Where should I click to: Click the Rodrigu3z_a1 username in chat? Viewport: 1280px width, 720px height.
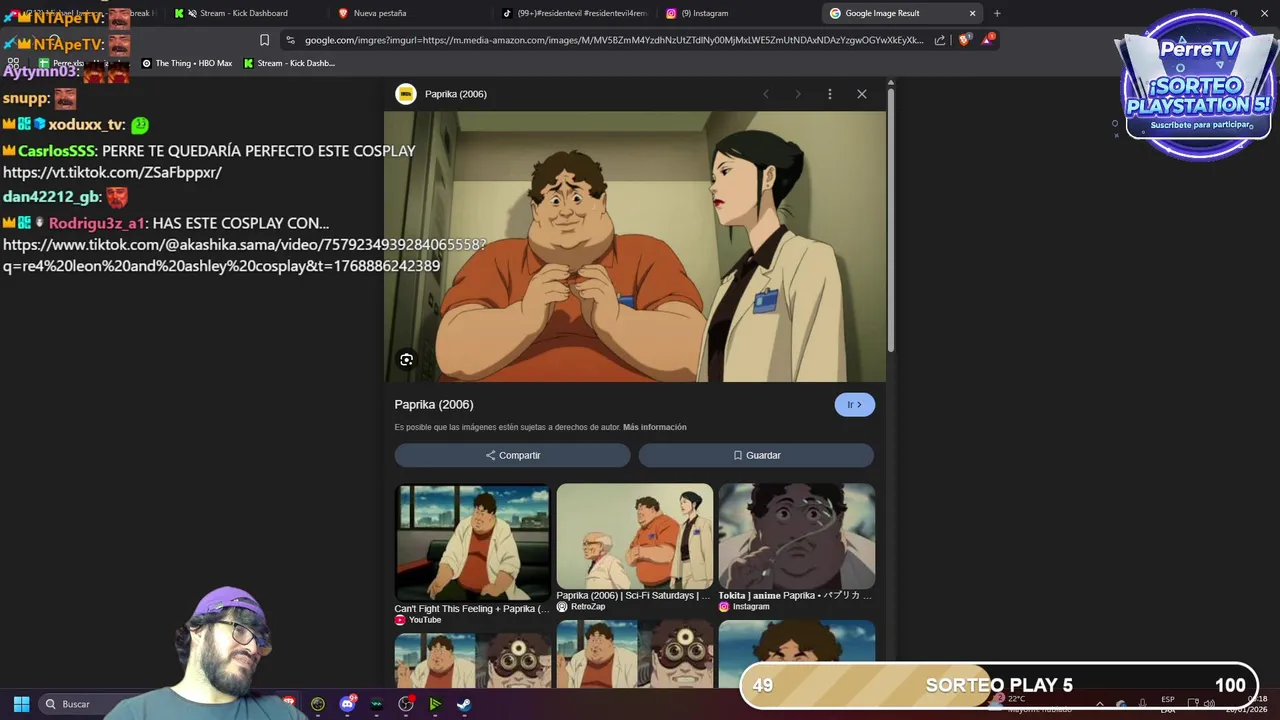click(97, 223)
